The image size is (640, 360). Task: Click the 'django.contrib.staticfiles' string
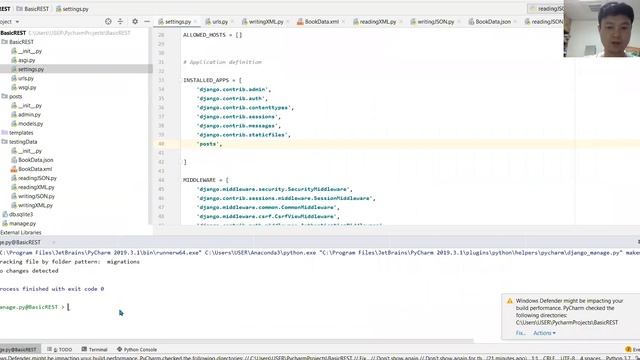pyautogui.click(x=242, y=135)
